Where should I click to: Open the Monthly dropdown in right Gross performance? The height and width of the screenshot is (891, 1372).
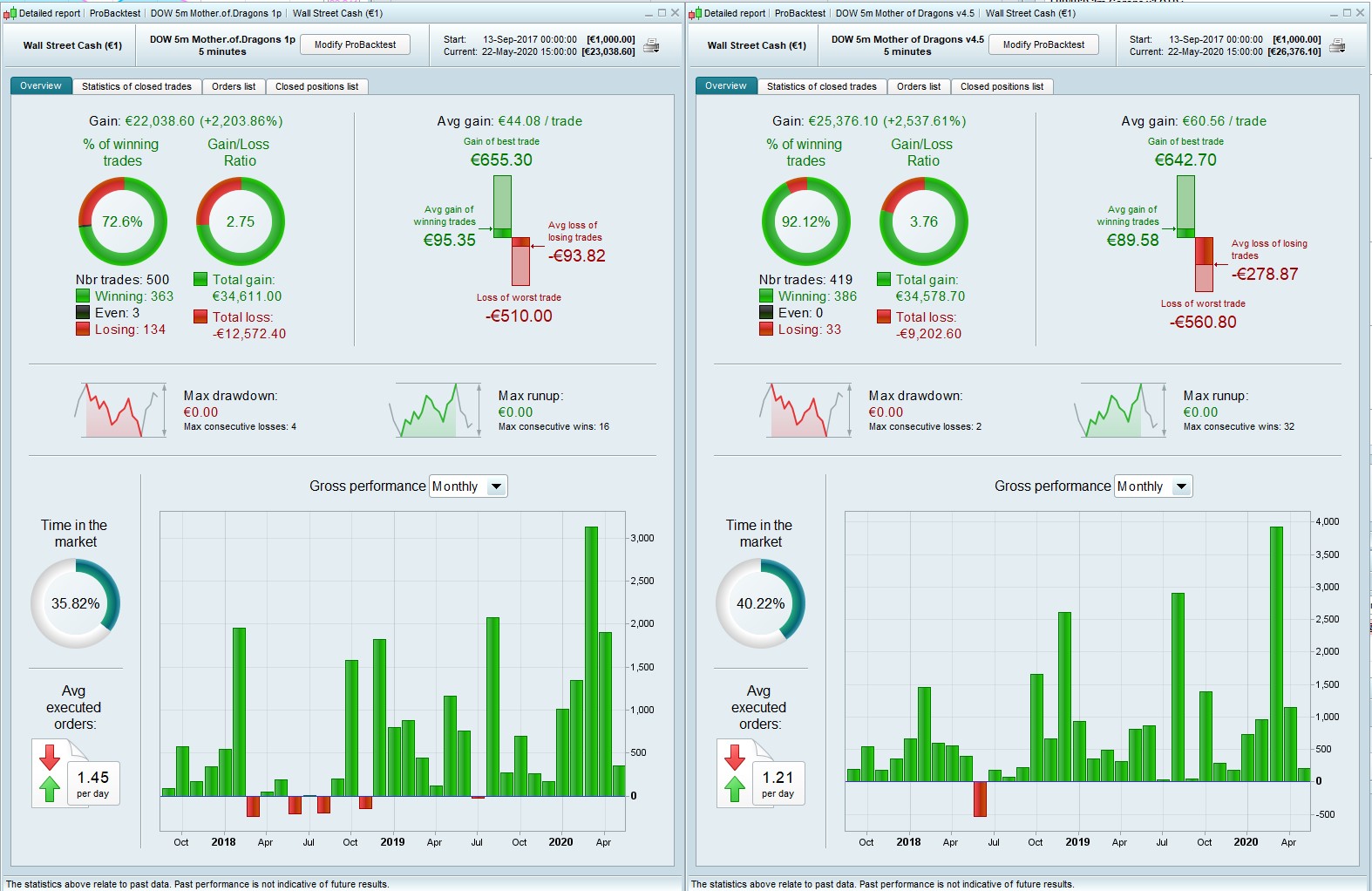click(x=1153, y=486)
